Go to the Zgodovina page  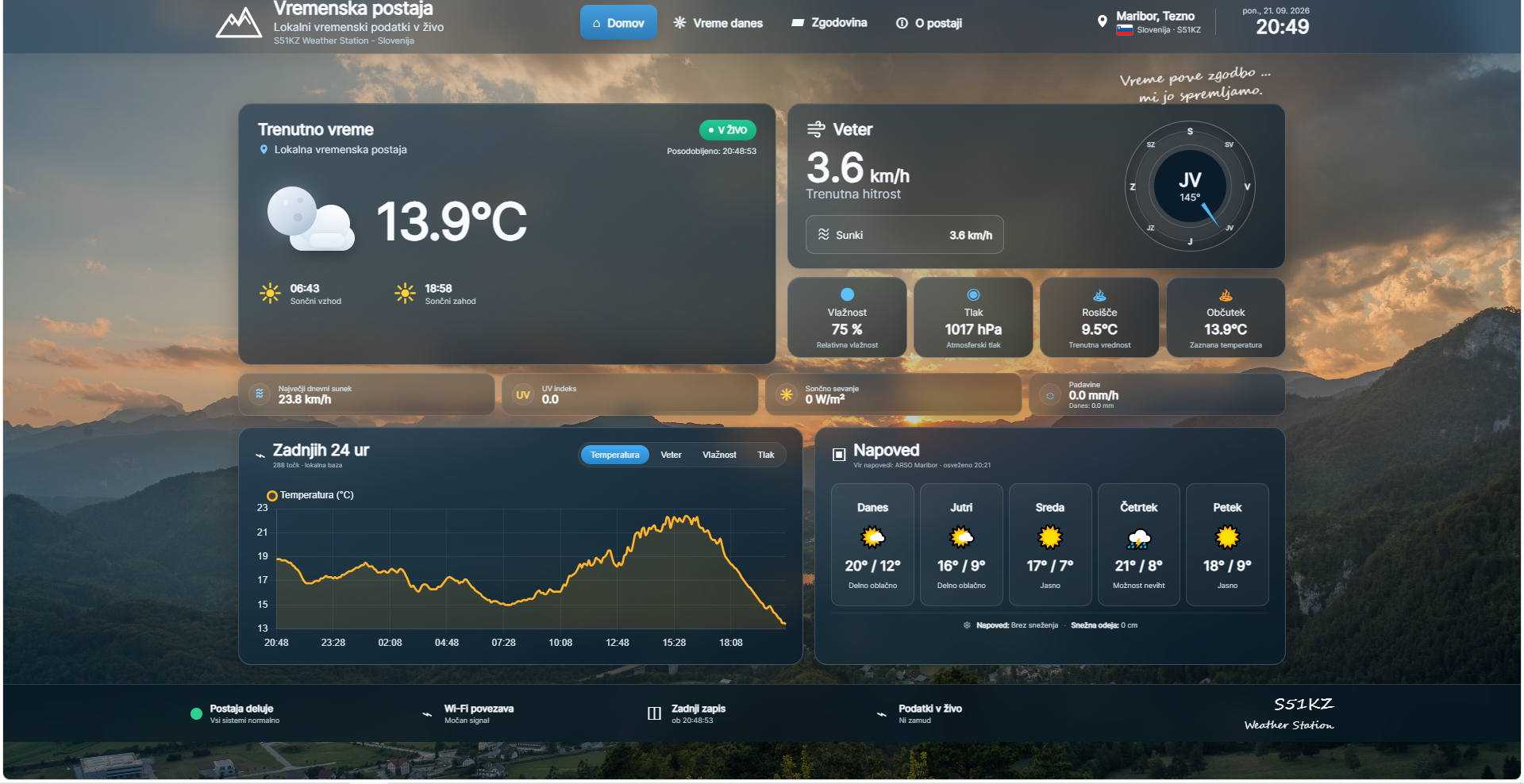829,23
